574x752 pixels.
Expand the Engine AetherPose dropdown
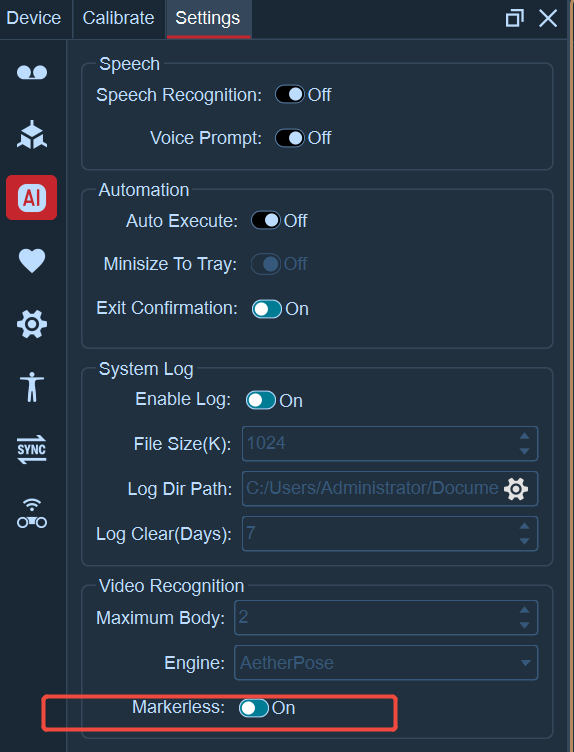click(386, 663)
